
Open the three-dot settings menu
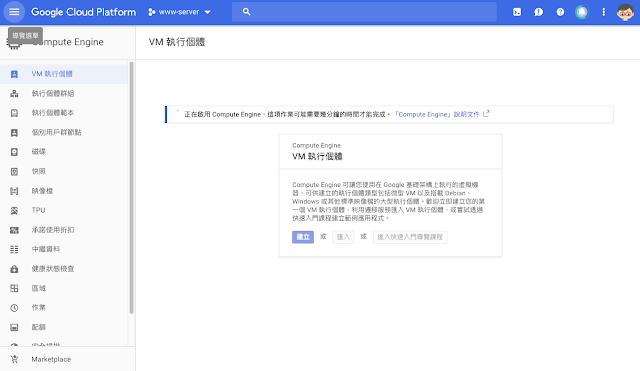[603, 12]
